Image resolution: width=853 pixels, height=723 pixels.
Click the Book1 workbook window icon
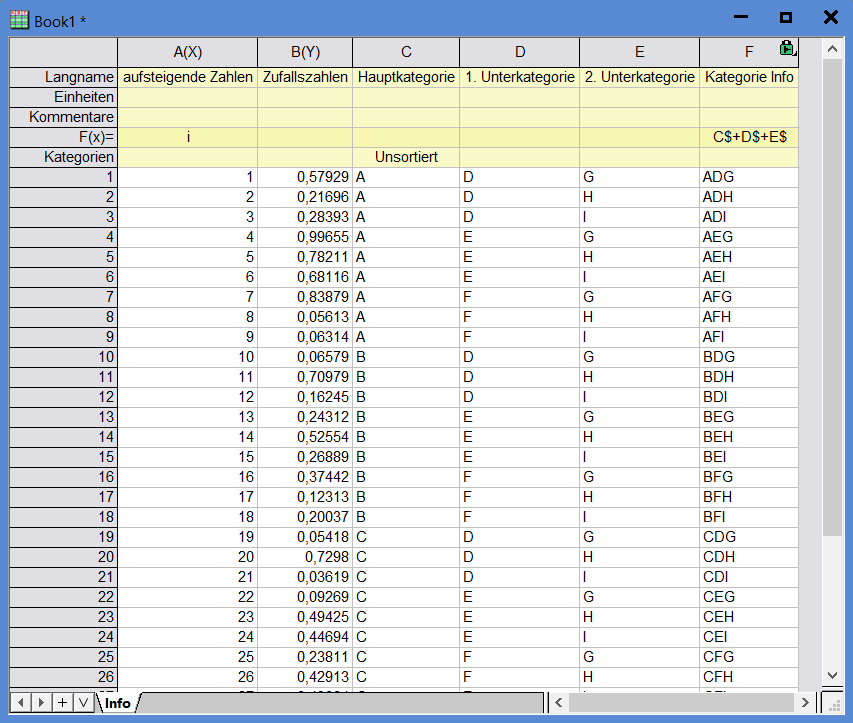point(20,21)
